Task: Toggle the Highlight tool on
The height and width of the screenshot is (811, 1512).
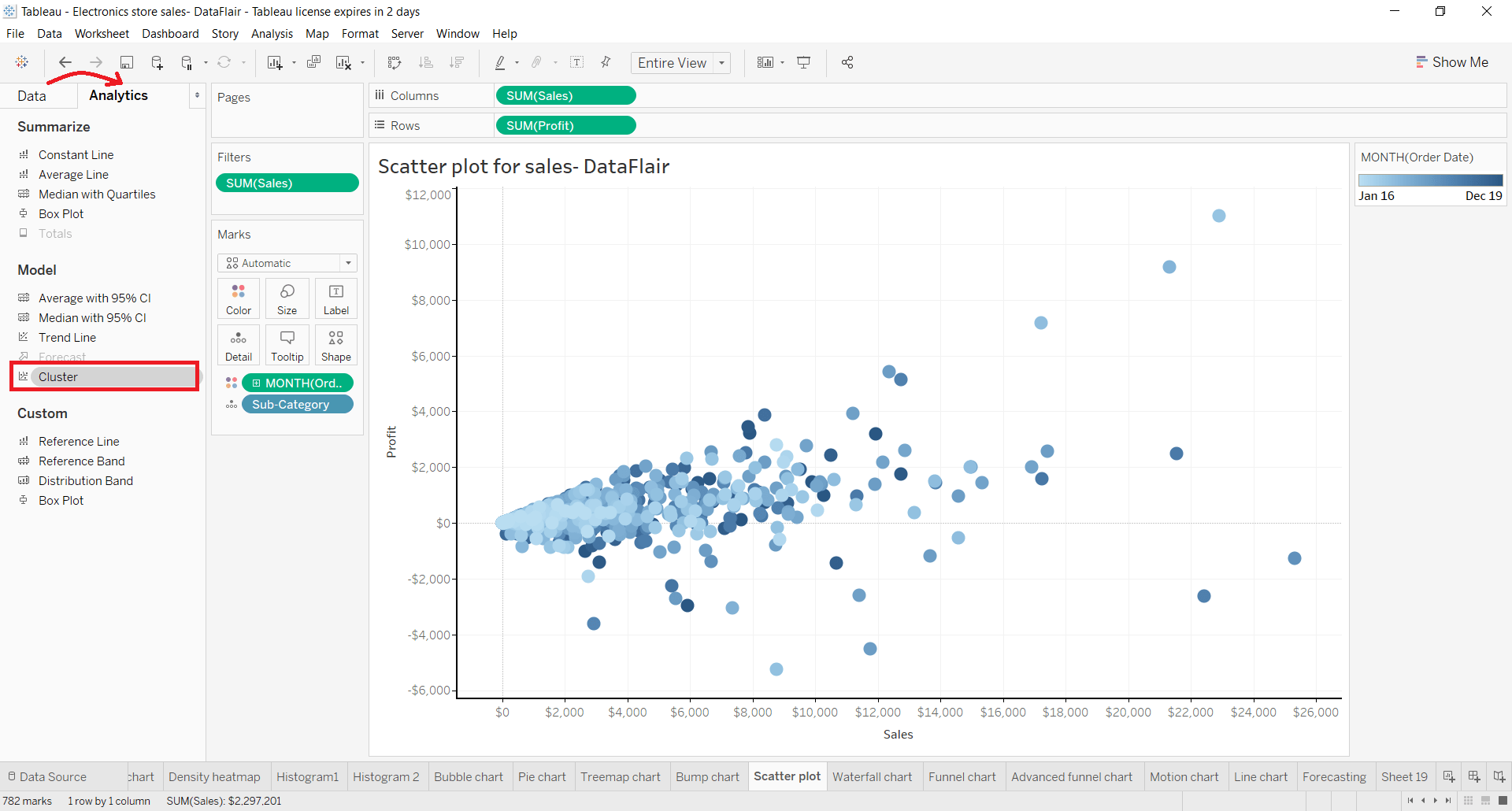Action: 500,62
